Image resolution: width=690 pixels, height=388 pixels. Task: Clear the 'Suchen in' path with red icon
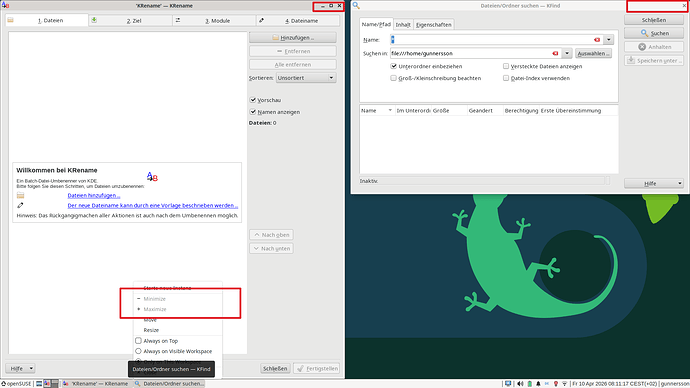pyautogui.click(x=555, y=53)
